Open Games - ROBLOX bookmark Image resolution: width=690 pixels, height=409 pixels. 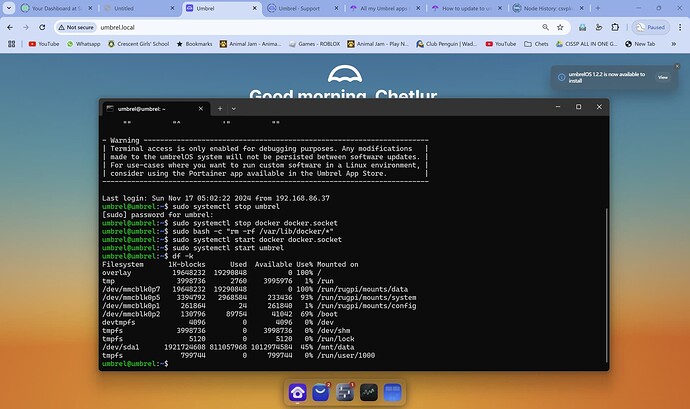coord(315,44)
